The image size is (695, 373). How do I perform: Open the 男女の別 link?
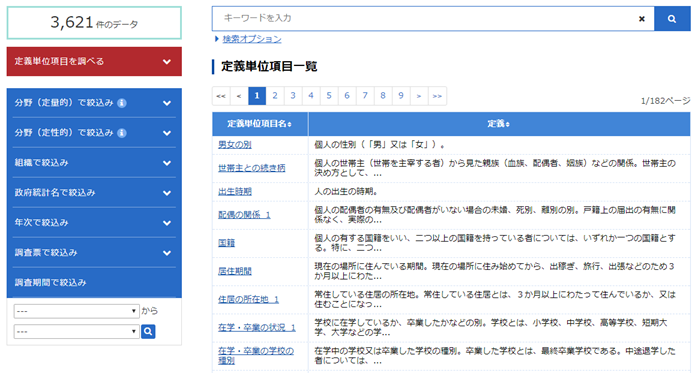coord(235,145)
